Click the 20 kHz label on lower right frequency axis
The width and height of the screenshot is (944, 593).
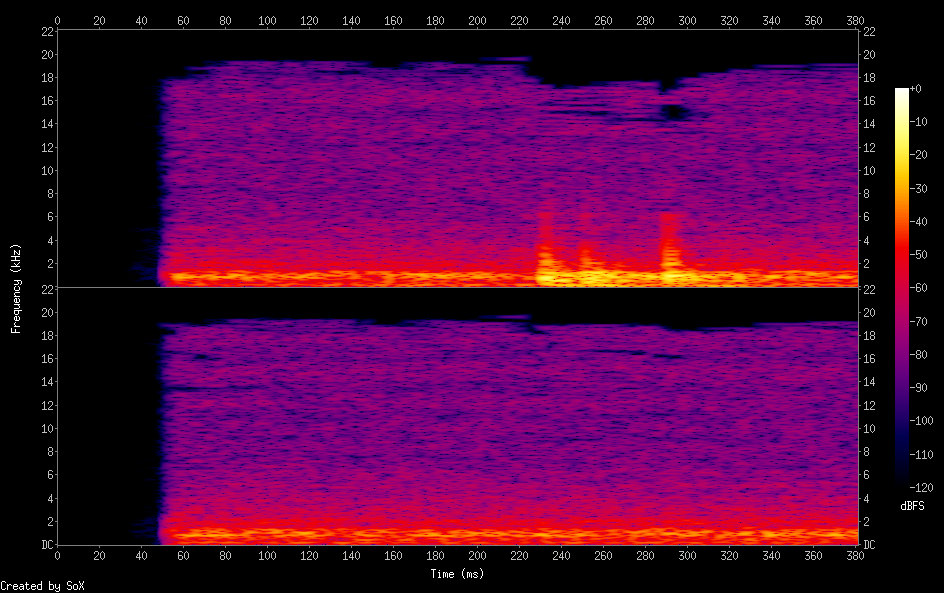[869, 312]
